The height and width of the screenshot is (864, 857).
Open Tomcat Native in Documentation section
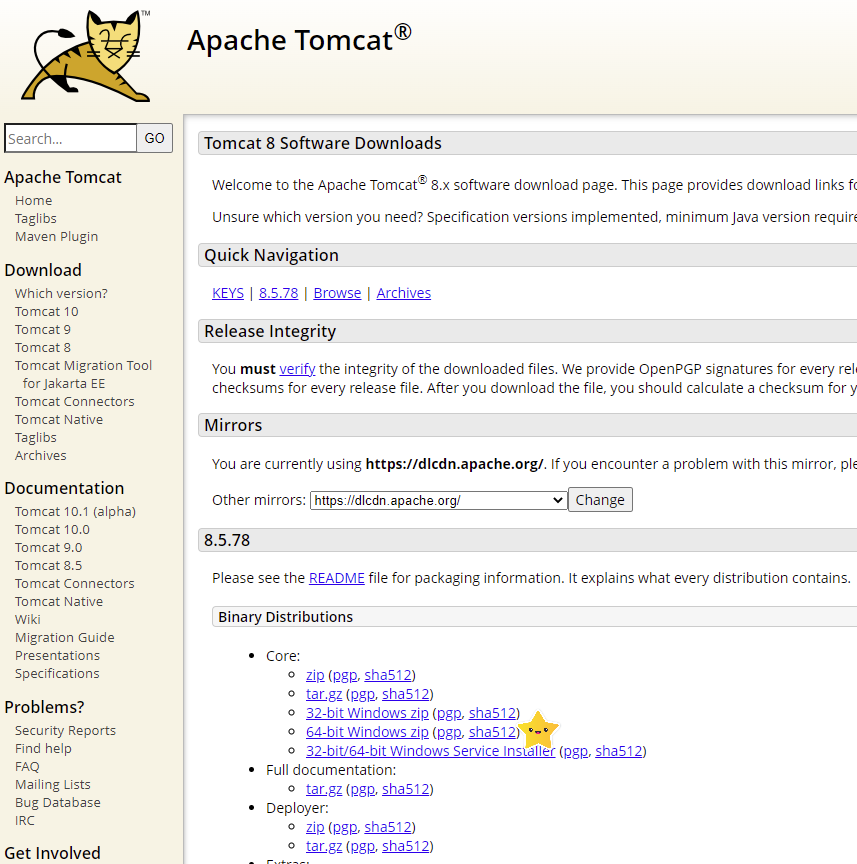click(x=59, y=602)
